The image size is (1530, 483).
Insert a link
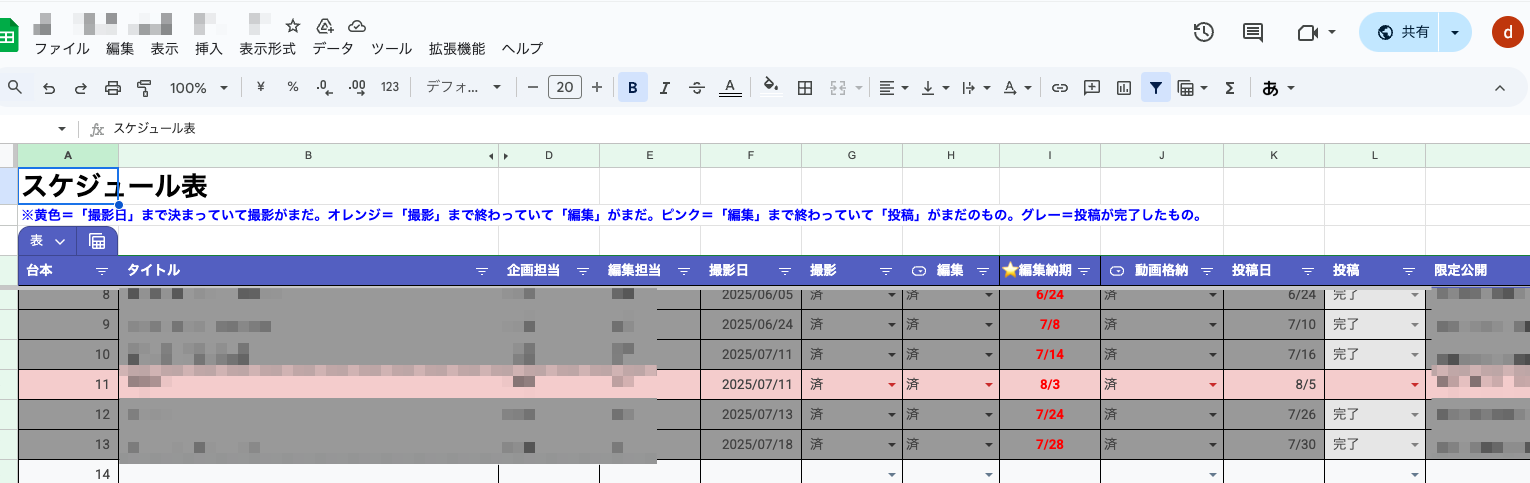1060,88
